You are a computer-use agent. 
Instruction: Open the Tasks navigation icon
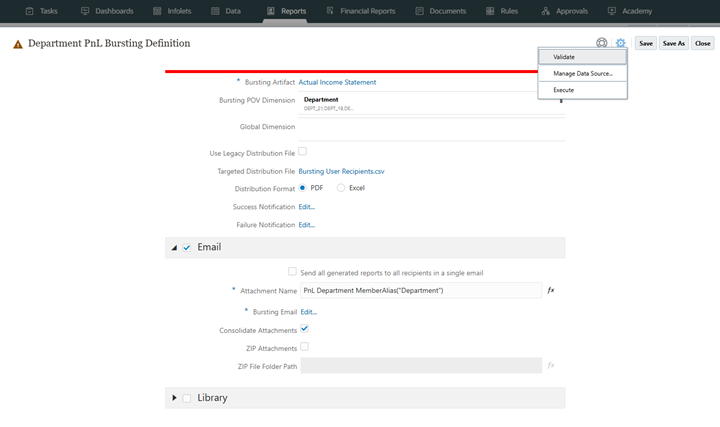tap(30, 11)
